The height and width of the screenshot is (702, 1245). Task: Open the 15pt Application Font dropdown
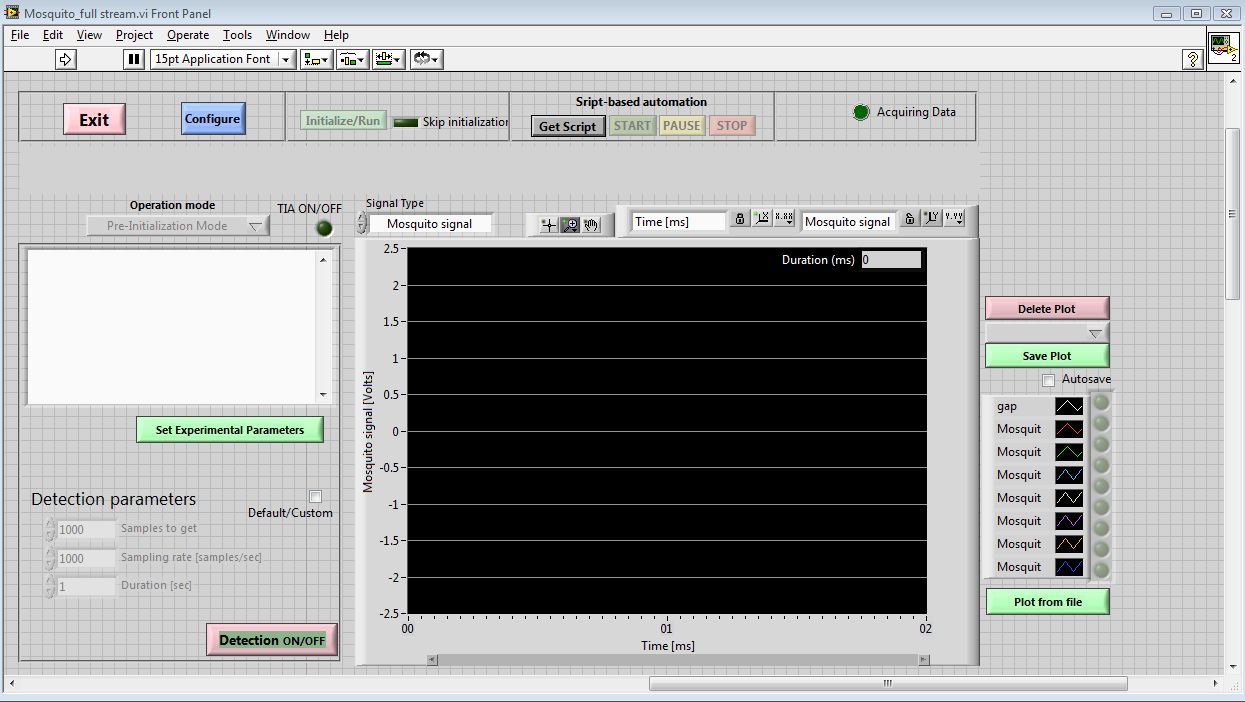(222, 59)
